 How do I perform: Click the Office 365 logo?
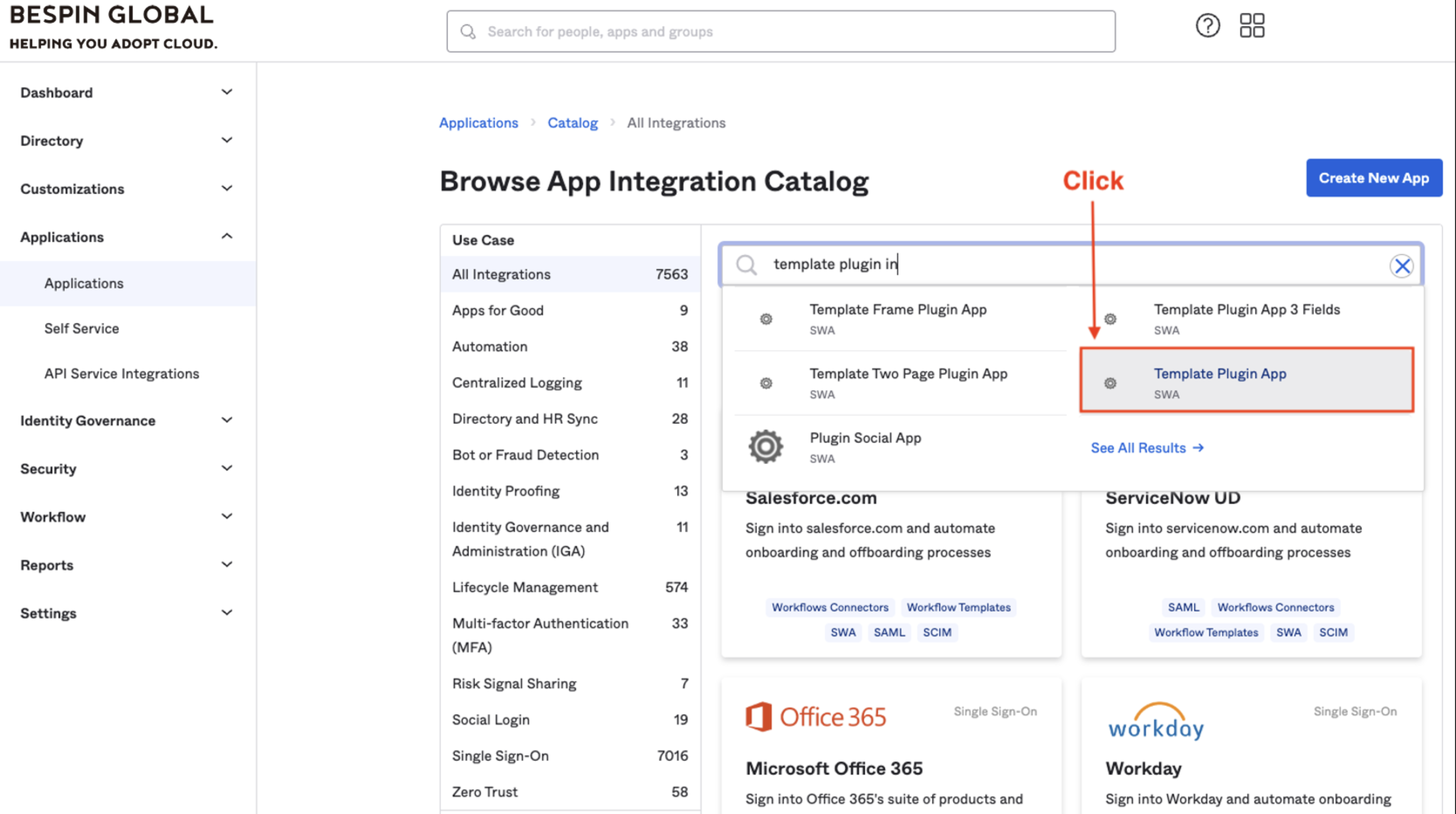point(815,717)
